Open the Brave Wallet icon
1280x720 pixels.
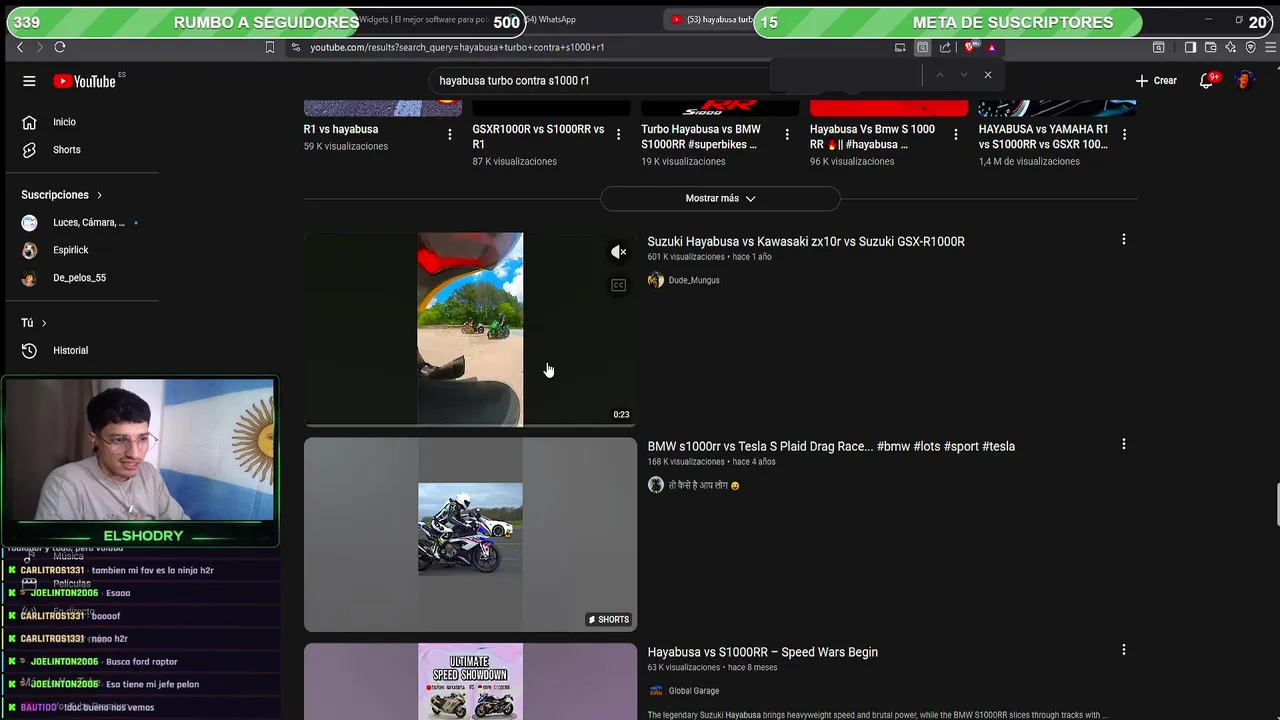(1210, 47)
